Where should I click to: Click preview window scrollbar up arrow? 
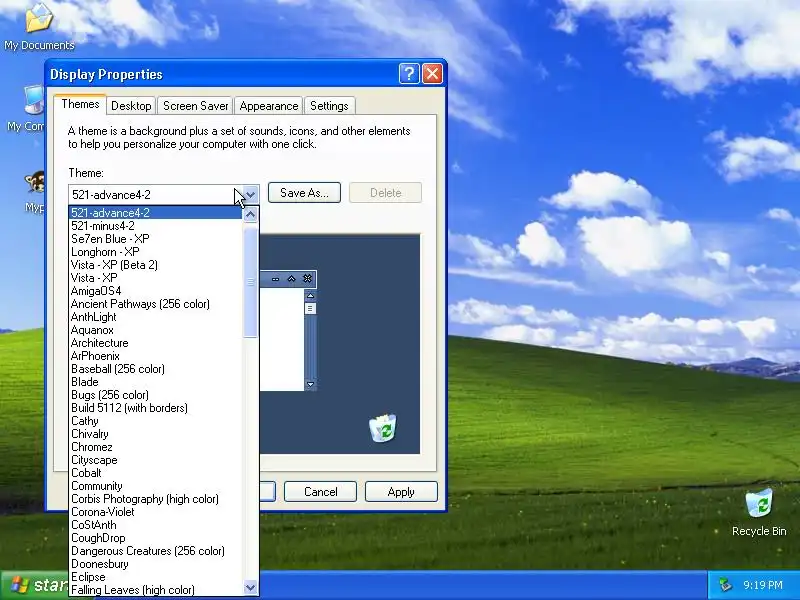pyautogui.click(x=310, y=296)
